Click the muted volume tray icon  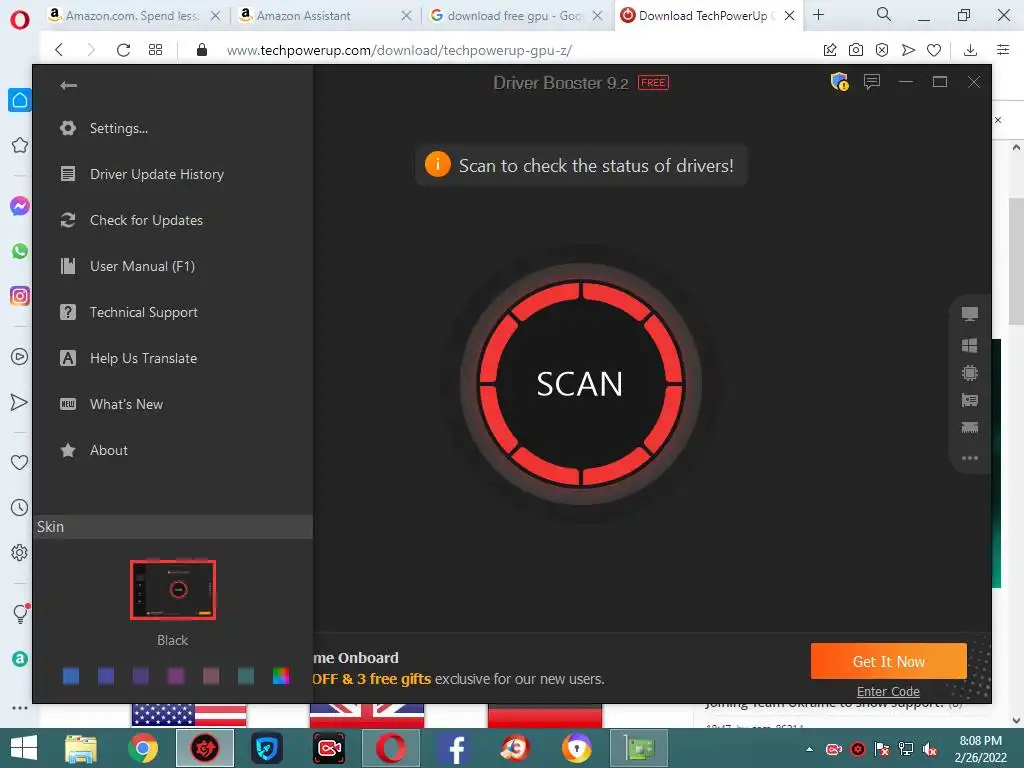coord(930,749)
